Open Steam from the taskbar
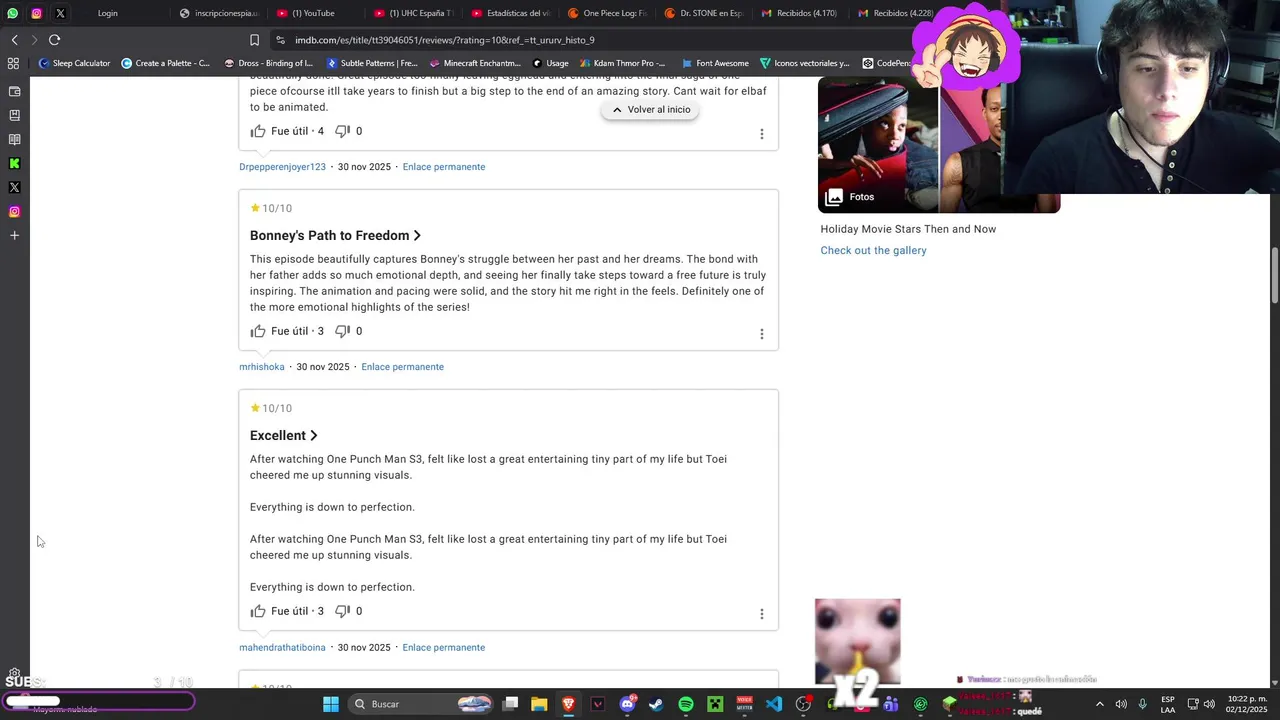 (656, 704)
